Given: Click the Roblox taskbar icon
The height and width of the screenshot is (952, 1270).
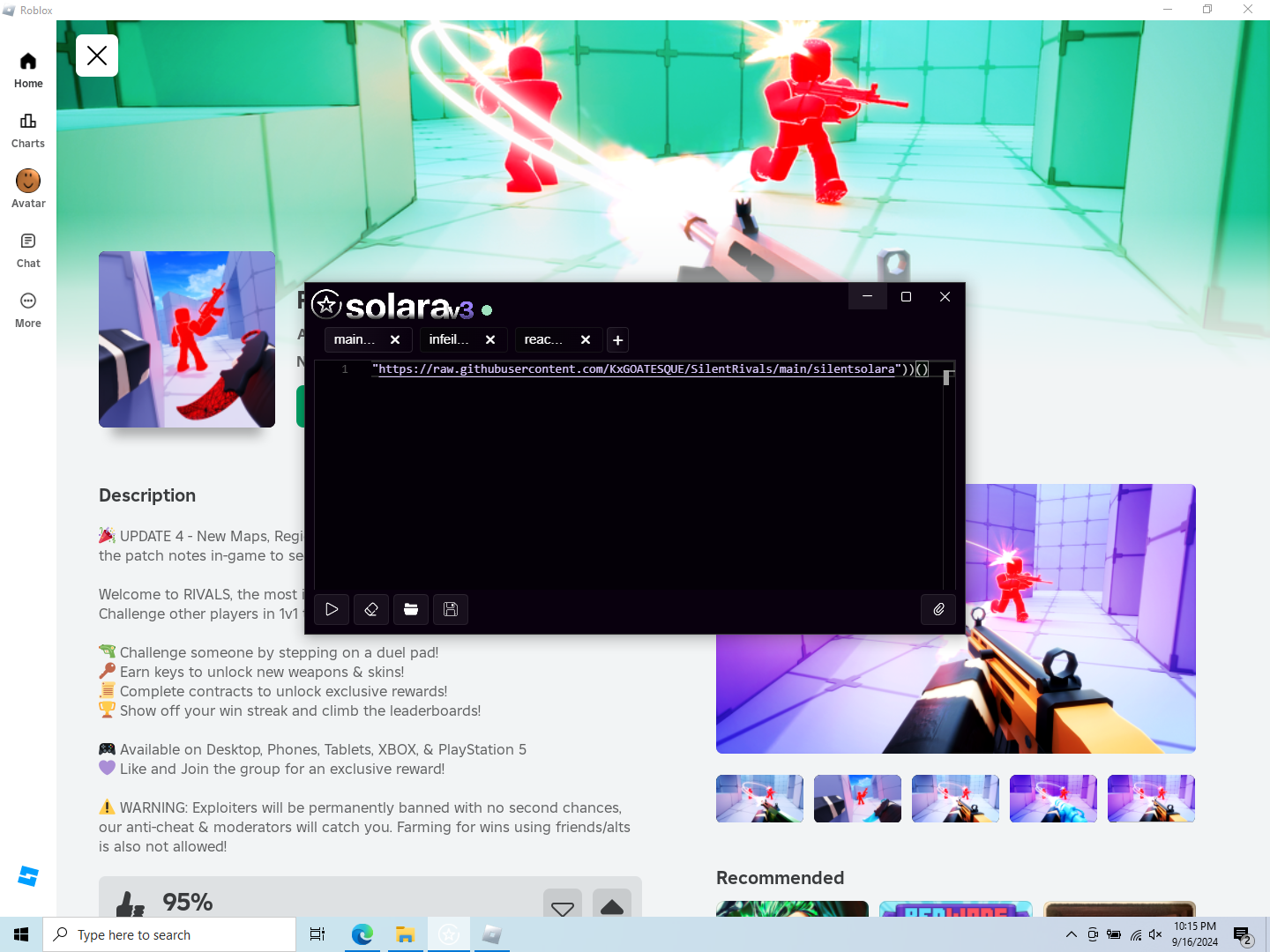Looking at the screenshot, I should 492,934.
